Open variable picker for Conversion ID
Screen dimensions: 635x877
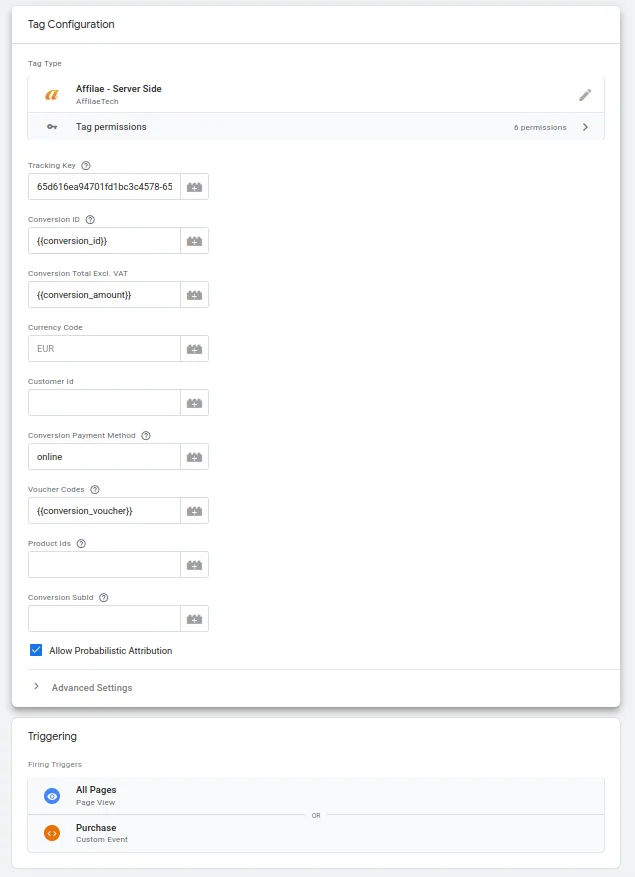click(x=194, y=241)
